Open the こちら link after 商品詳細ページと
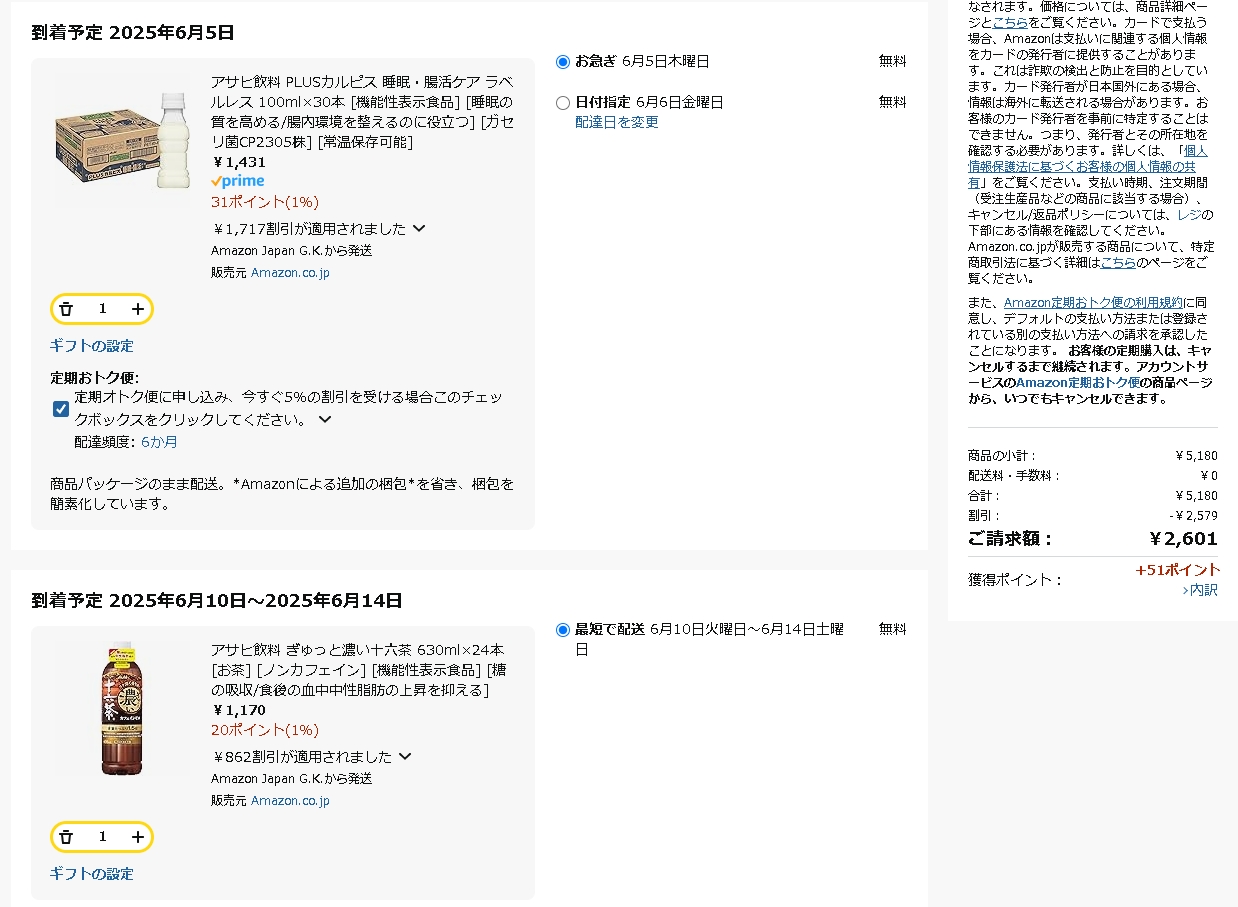This screenshot has height=907, width=1238. (x=1010, y=22)
